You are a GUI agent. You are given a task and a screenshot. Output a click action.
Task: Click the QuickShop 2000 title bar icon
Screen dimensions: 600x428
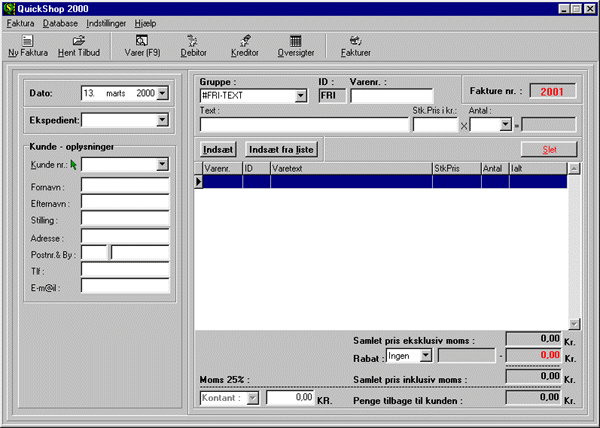tap(9, 8)
